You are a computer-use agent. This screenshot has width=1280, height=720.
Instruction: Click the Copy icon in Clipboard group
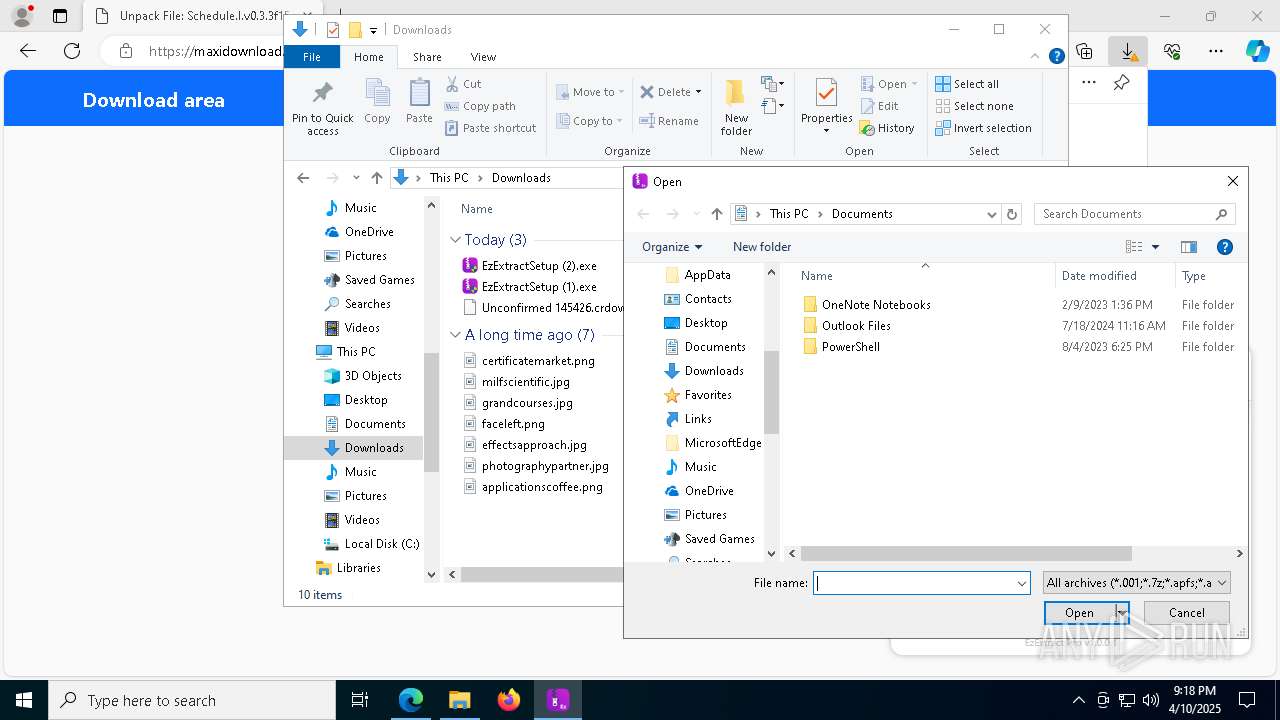(377, 93)
